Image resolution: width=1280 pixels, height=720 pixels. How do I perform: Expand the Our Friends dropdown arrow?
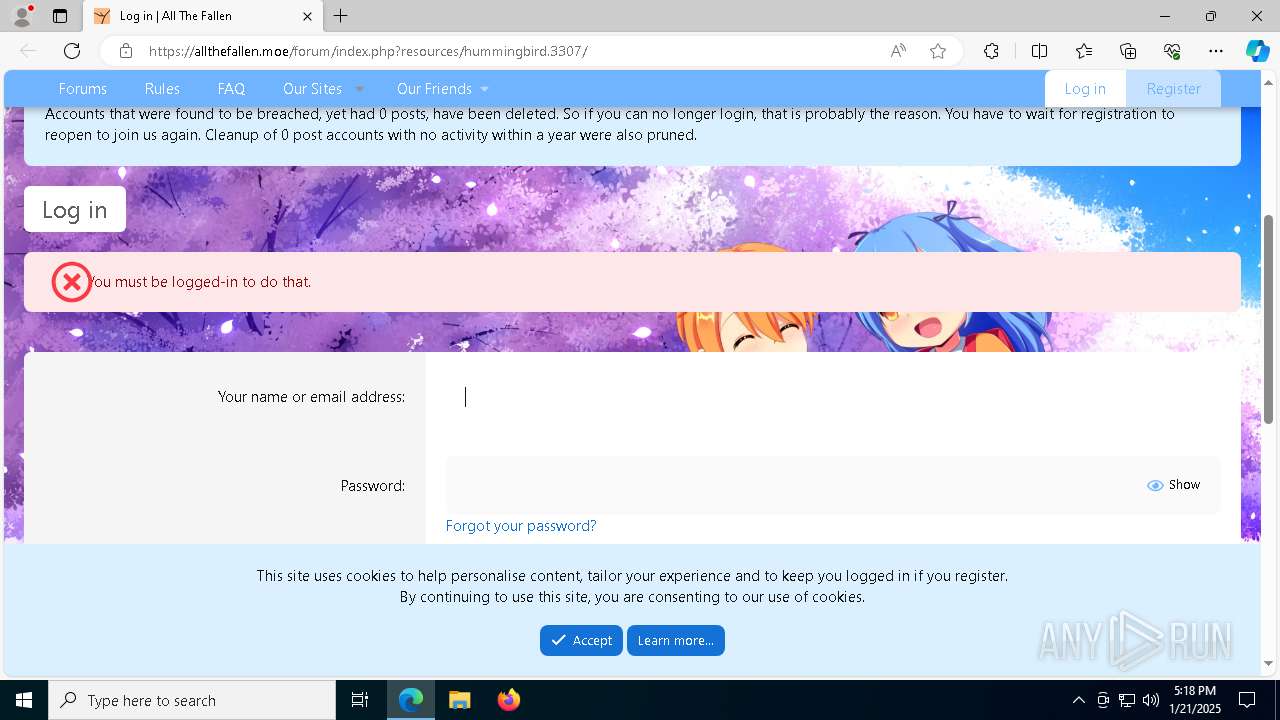click(484, 89)
